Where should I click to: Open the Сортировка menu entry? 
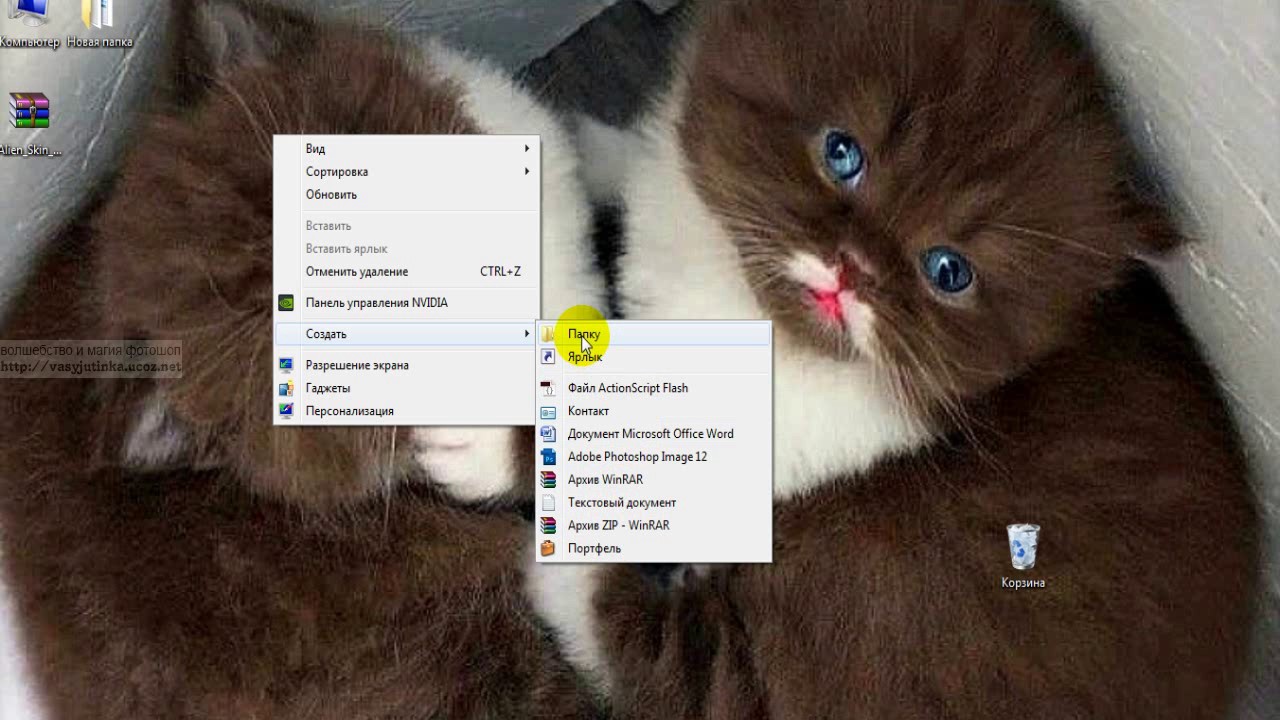[406, 172]
